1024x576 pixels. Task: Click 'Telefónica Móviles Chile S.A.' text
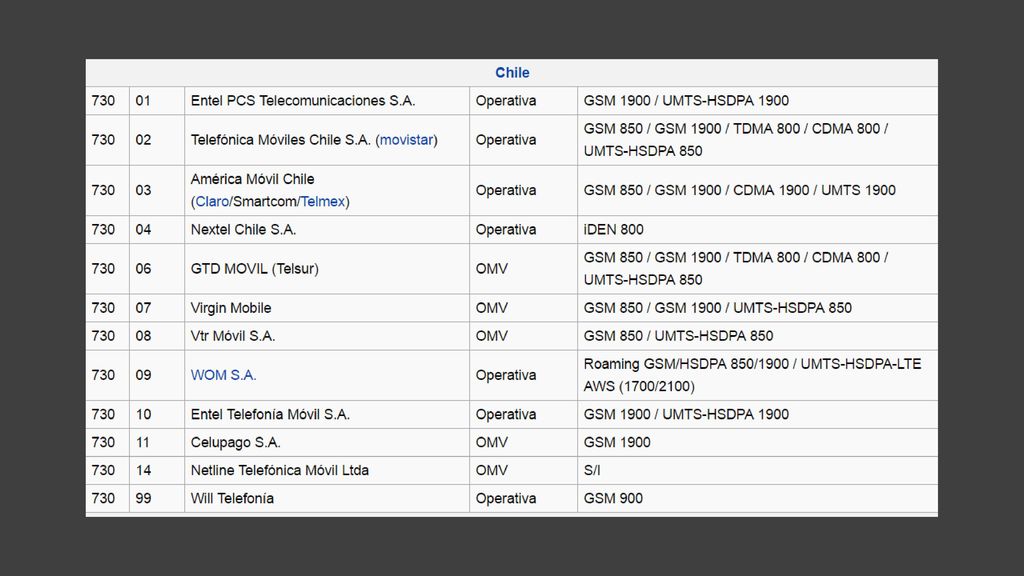coord(281,140)
